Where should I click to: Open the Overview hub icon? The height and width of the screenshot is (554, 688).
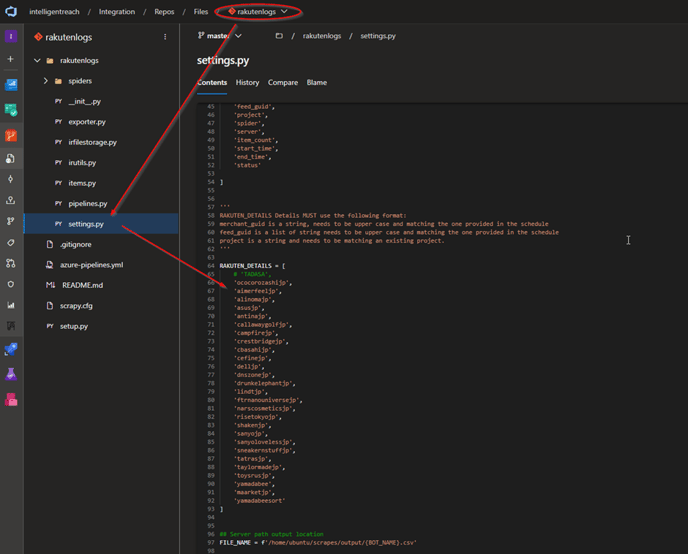tap(11, 84)
